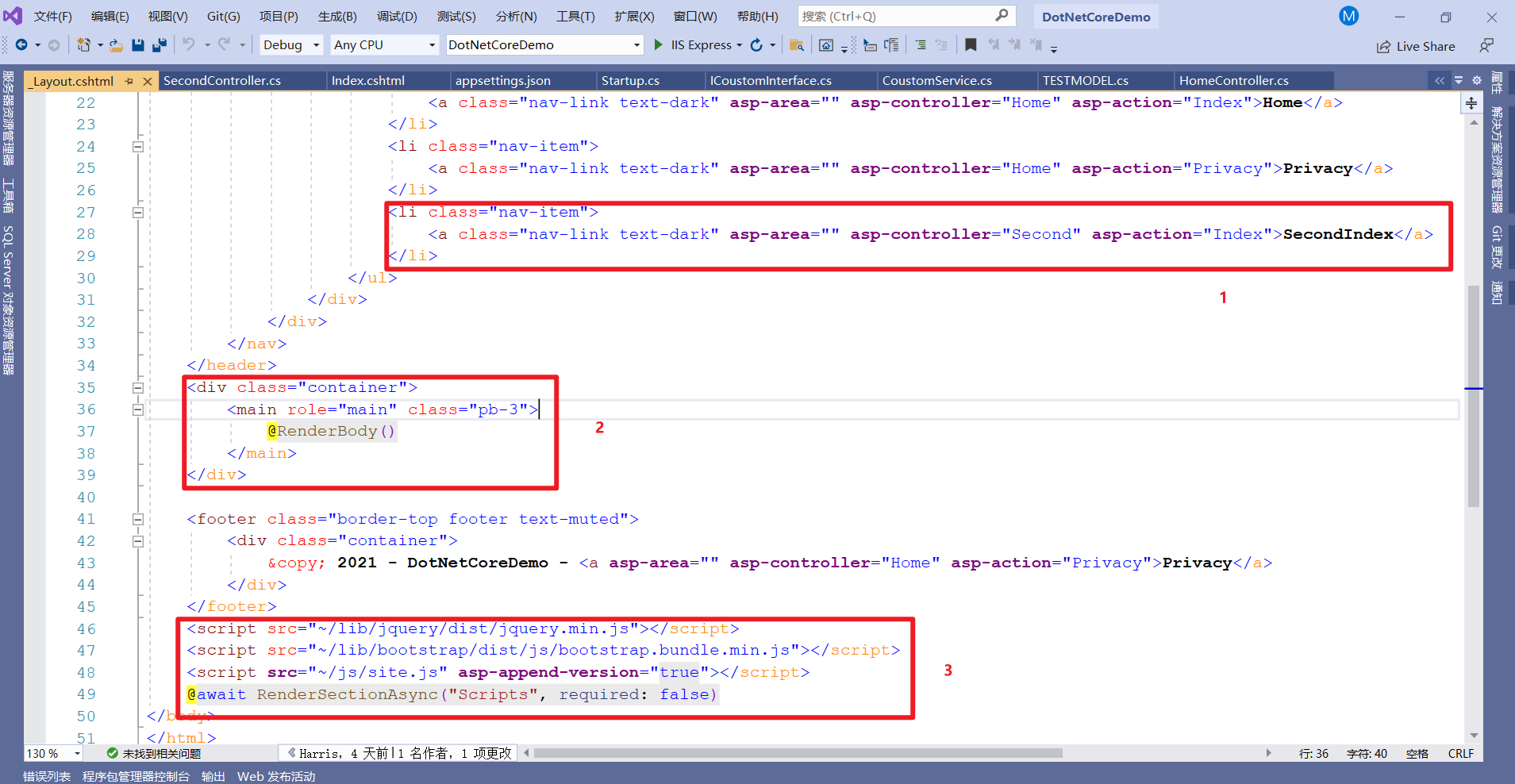Click the Live Share button
This screenshot has width=1515, height=784.
click(1416, 46)
